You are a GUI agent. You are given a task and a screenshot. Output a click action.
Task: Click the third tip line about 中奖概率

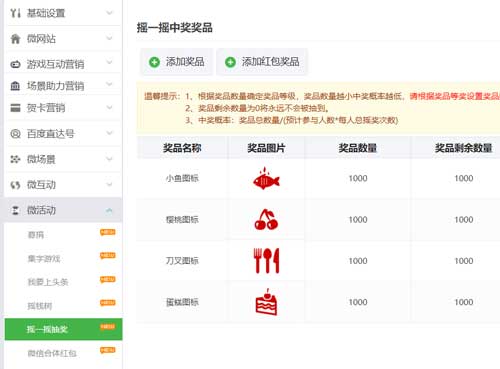tap(292, 120)
